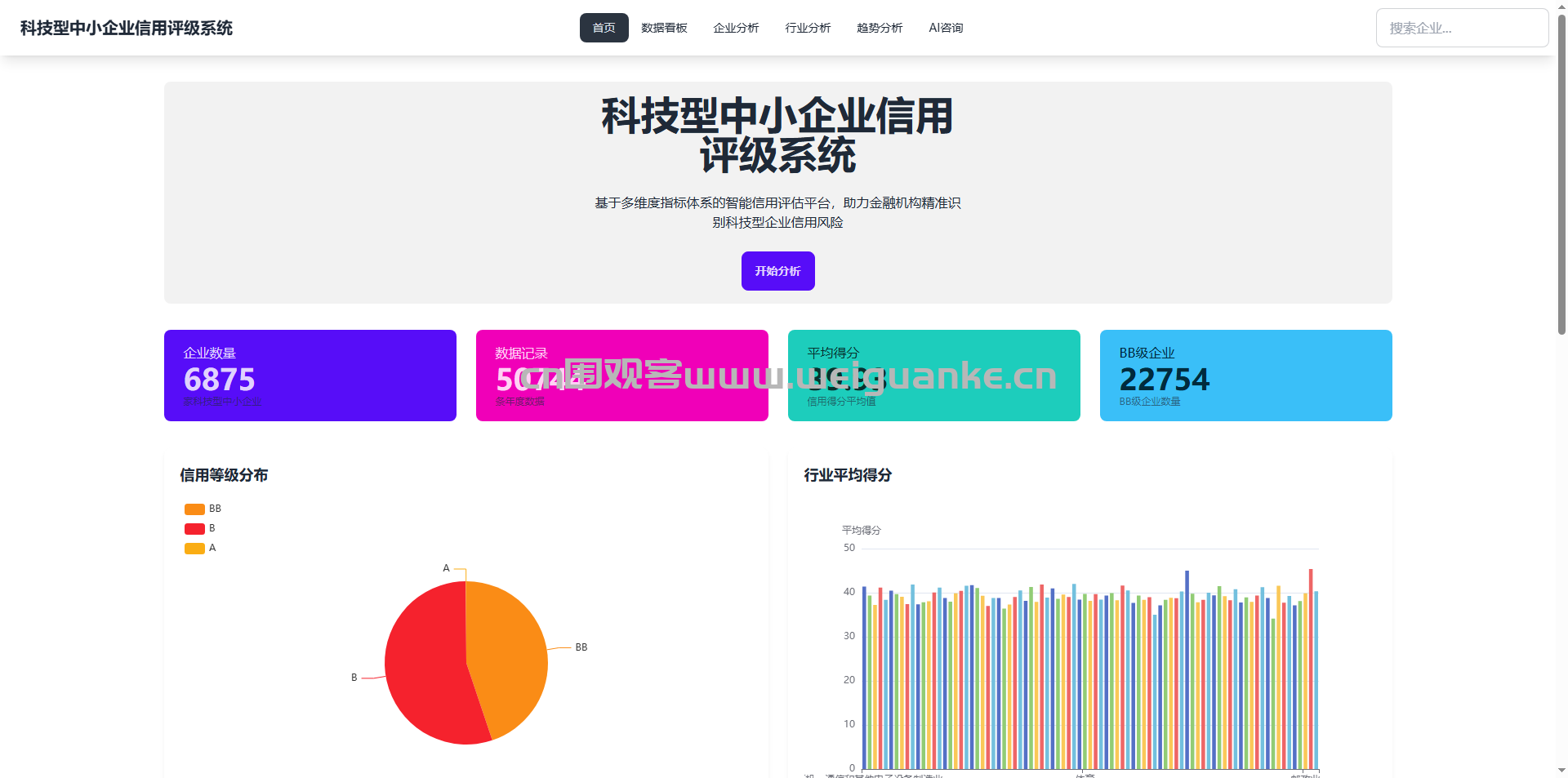1568x778 pixels.
Task: Toggle BB legend item in pie chart
Action: (215, 509)
